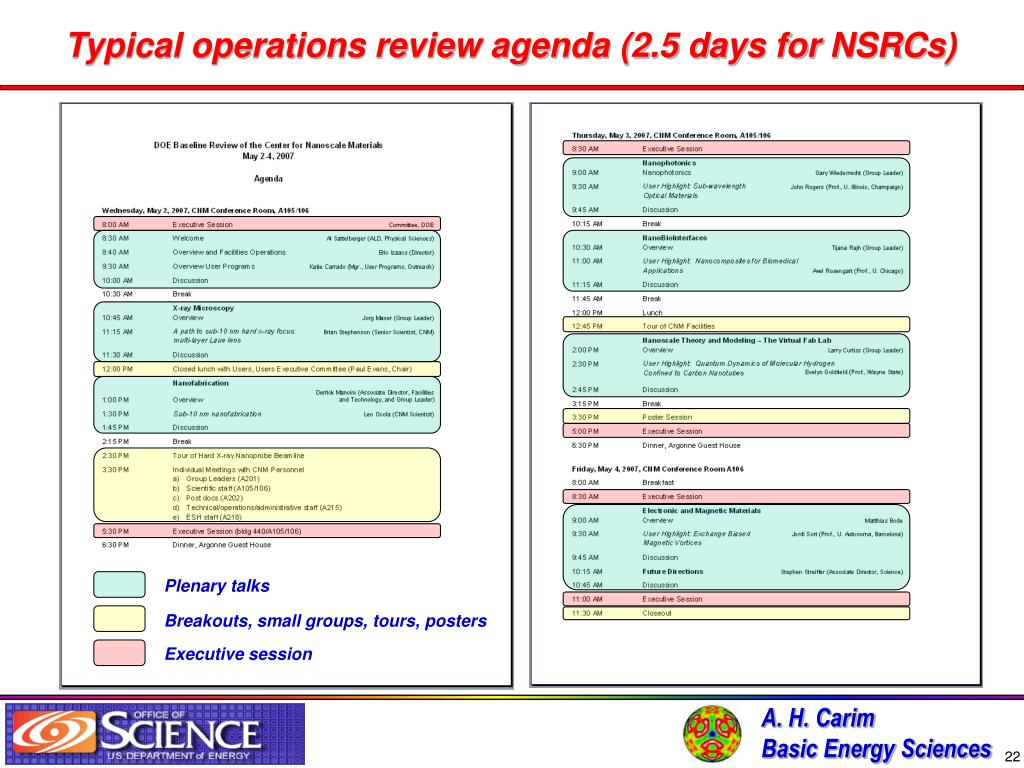Click the 'Thursday, May 3, 2007' day header
This screenshot has height=768, width=1024.
pos(671,135)
